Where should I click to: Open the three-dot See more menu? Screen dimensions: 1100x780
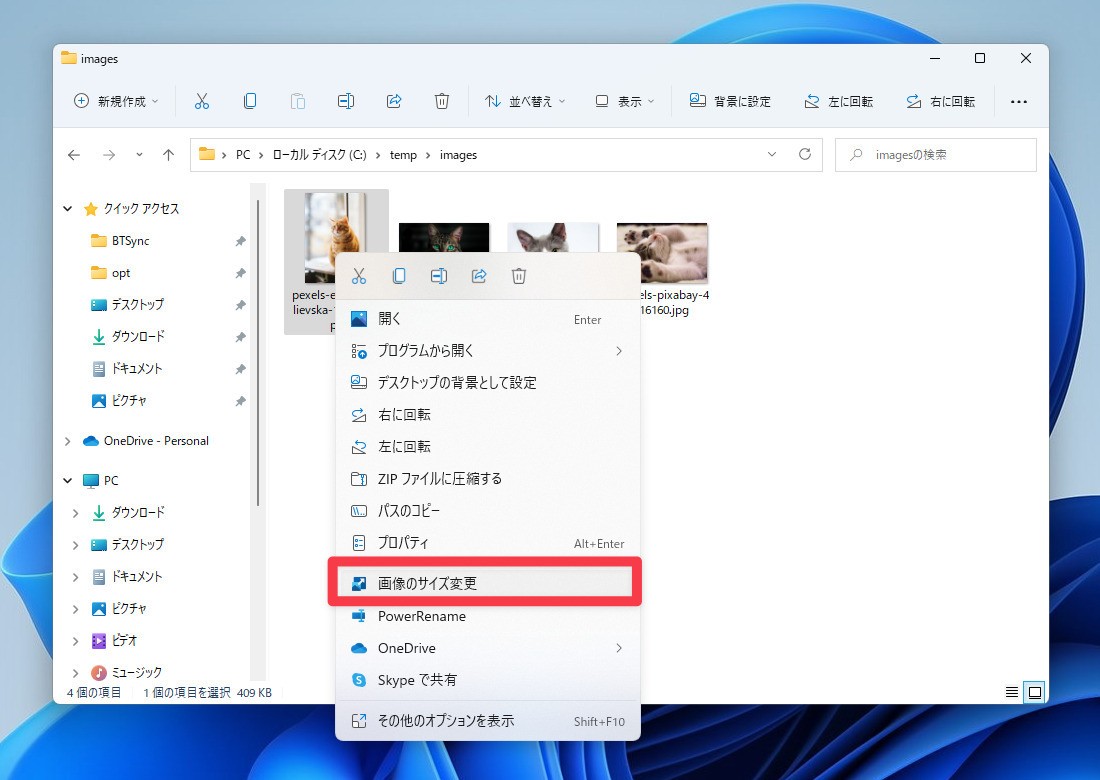click(1018, 101)
